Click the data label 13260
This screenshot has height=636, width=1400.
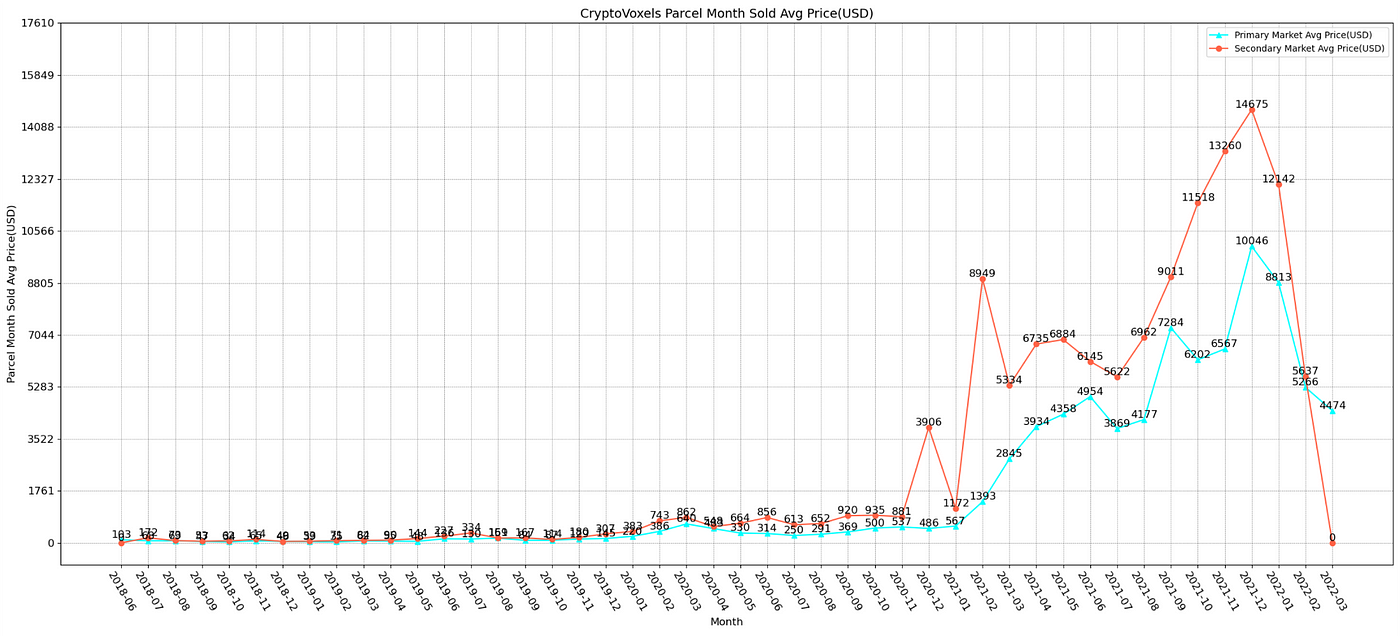[x=1224, y=146]
